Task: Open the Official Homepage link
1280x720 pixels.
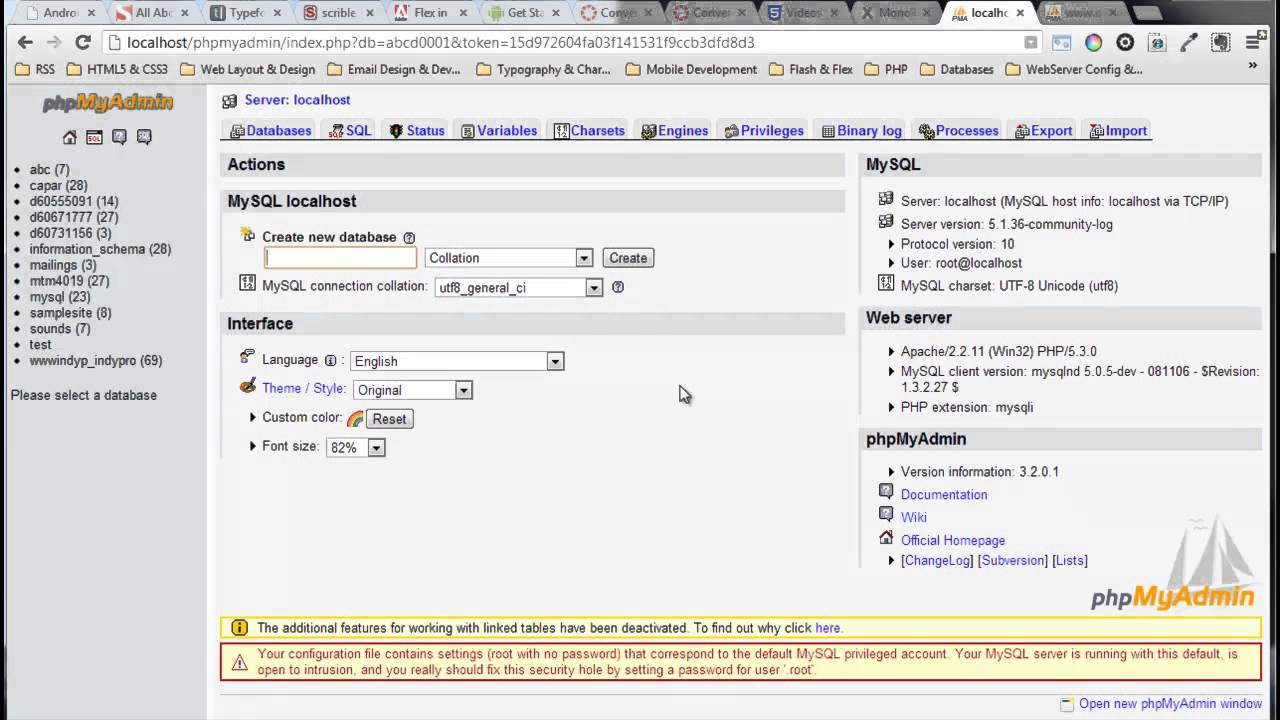Action: pos(952,540)
